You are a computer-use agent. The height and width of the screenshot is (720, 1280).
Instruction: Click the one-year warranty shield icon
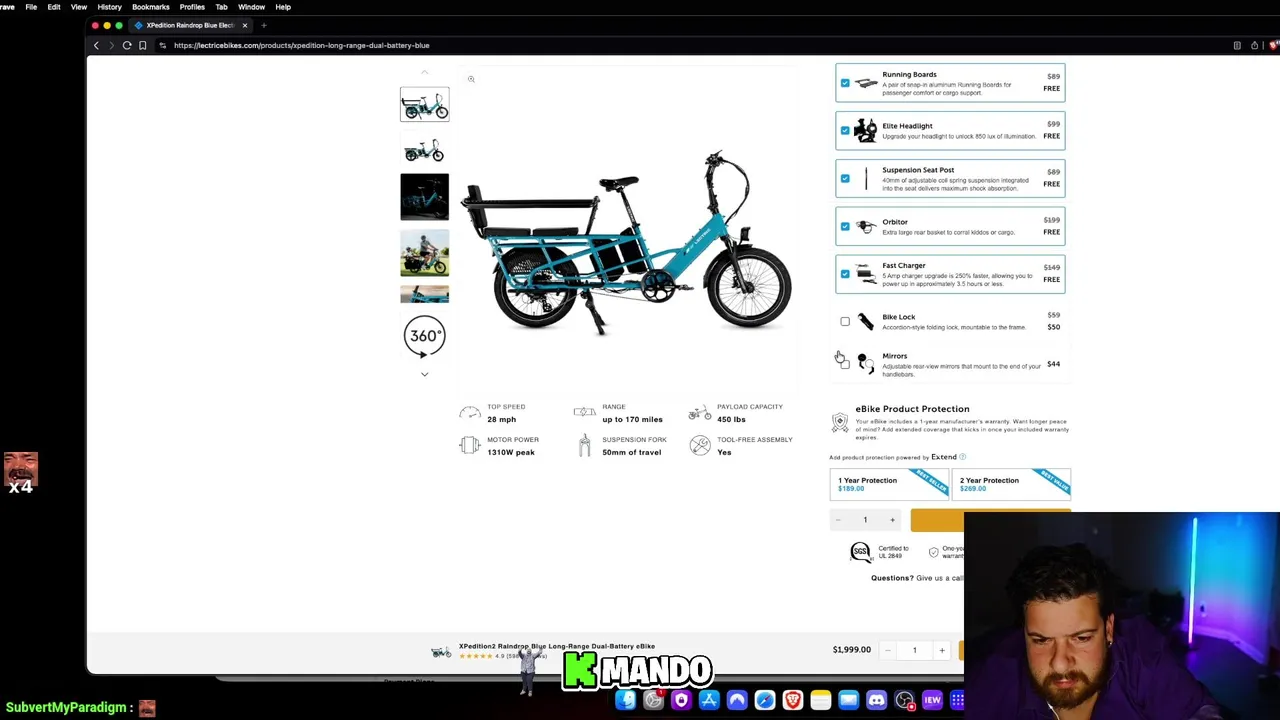pyautogui.click(x=933, y=552)
